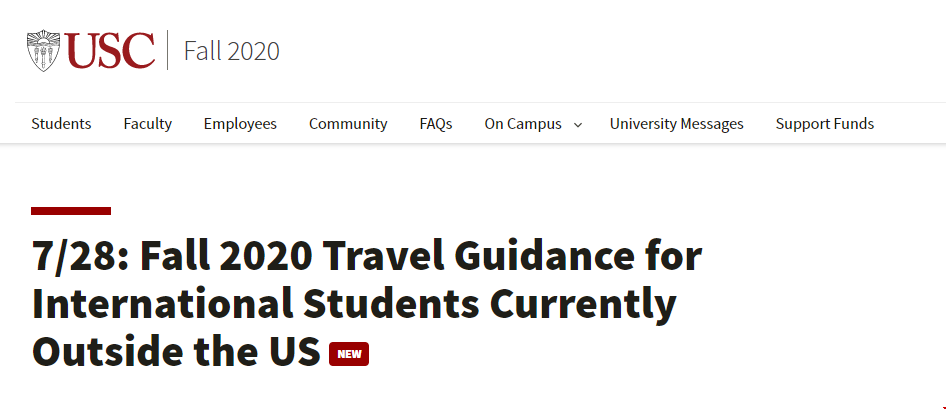This screenshot has width=946, height=409.
Task: Open University Messages from navigation
Action: (x=676, y=124)
